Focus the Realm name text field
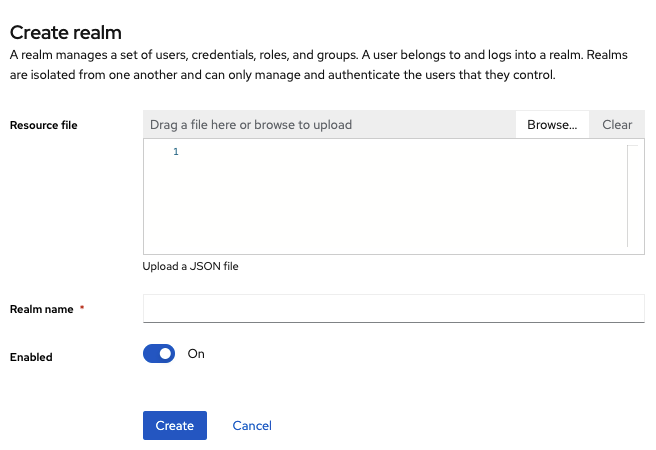 [394, 309]
